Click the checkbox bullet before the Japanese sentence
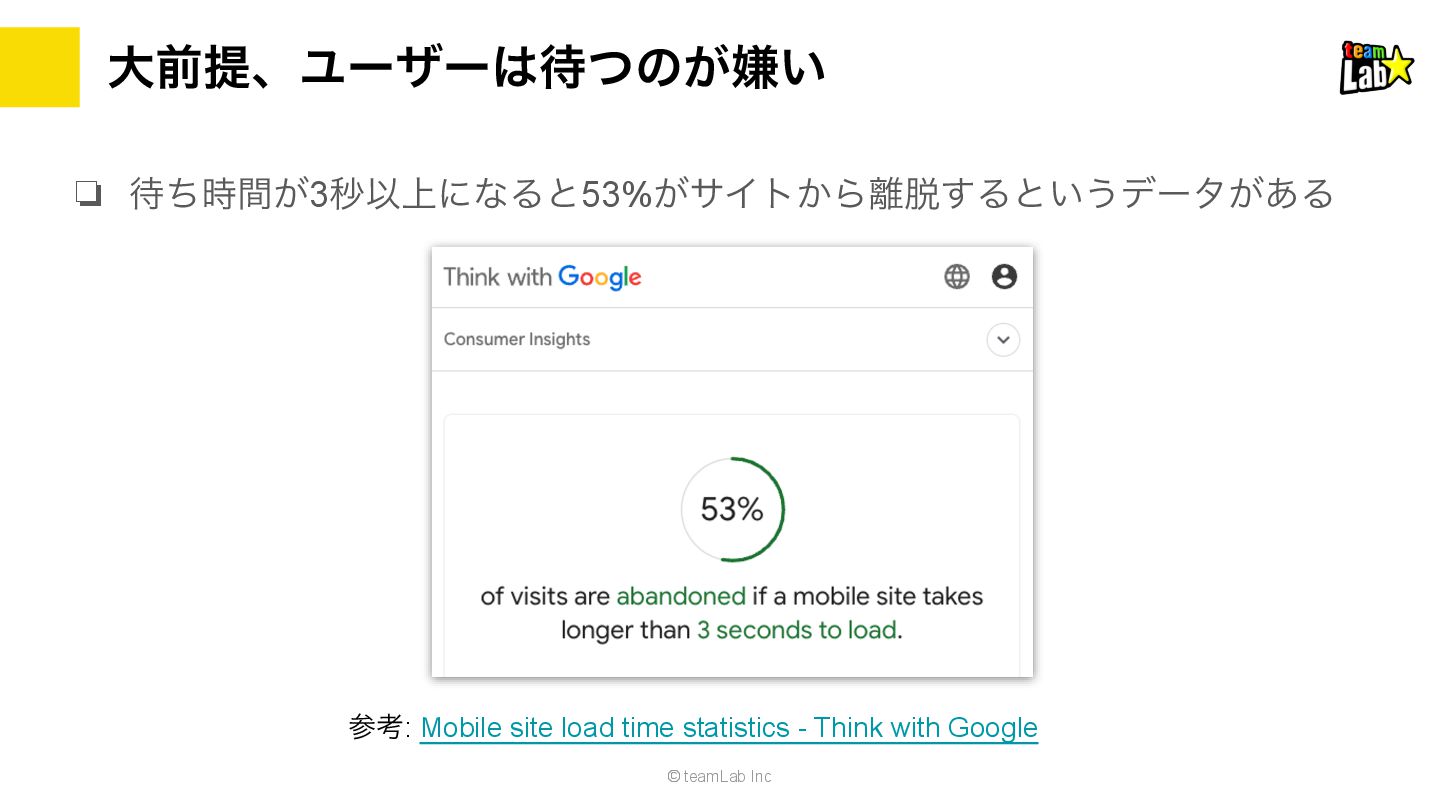This screenshot has width=1440, height=810. click(x=89, y=193)
